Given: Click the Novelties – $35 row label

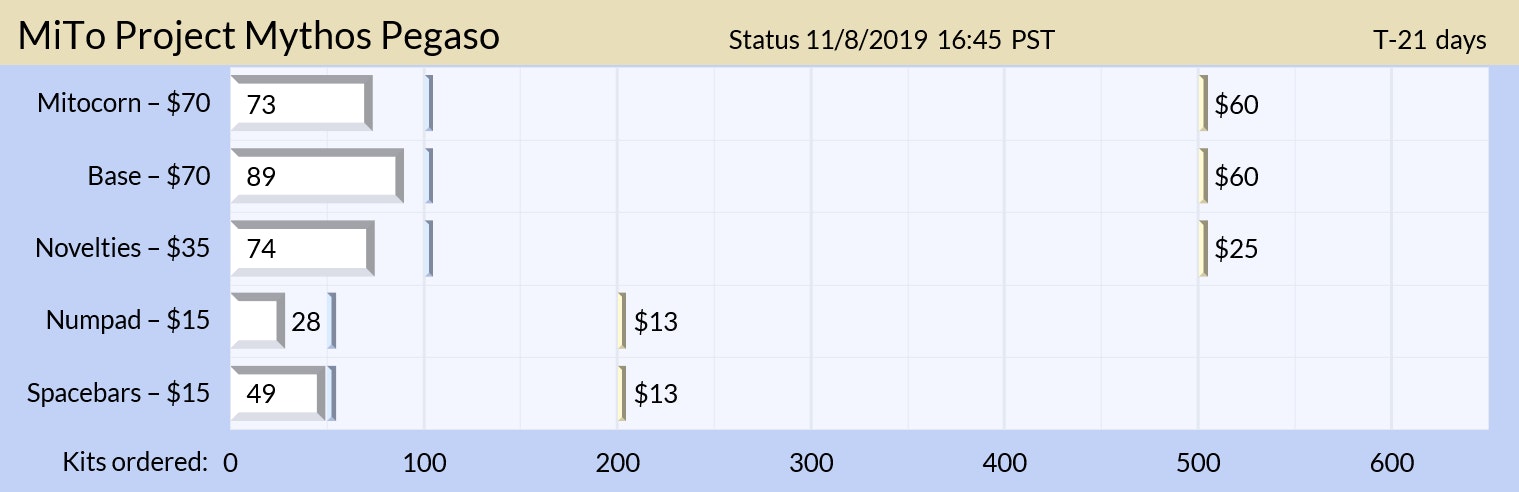Looking at the screenshot, I should point(123,248).
